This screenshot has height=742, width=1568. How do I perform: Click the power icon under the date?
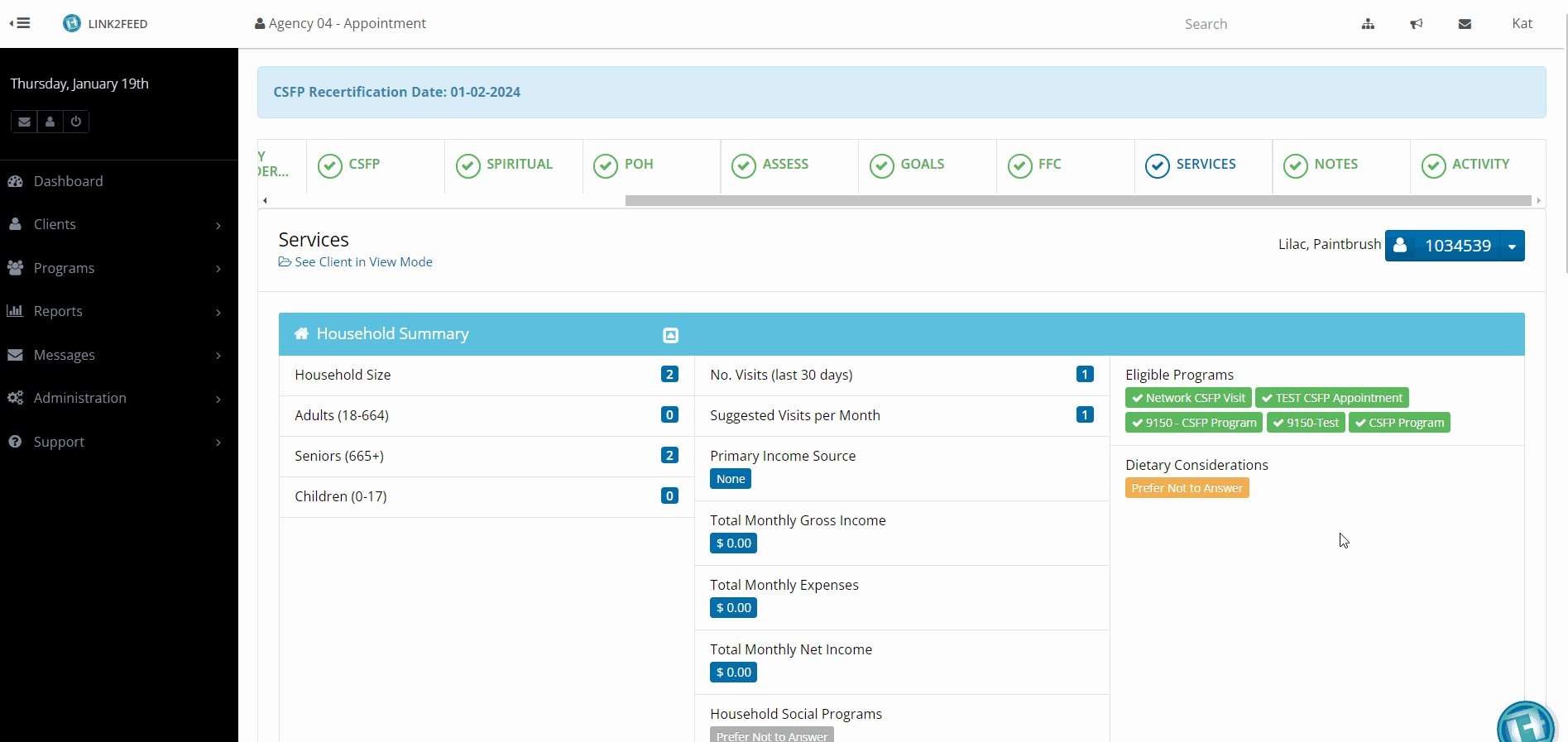76,122
